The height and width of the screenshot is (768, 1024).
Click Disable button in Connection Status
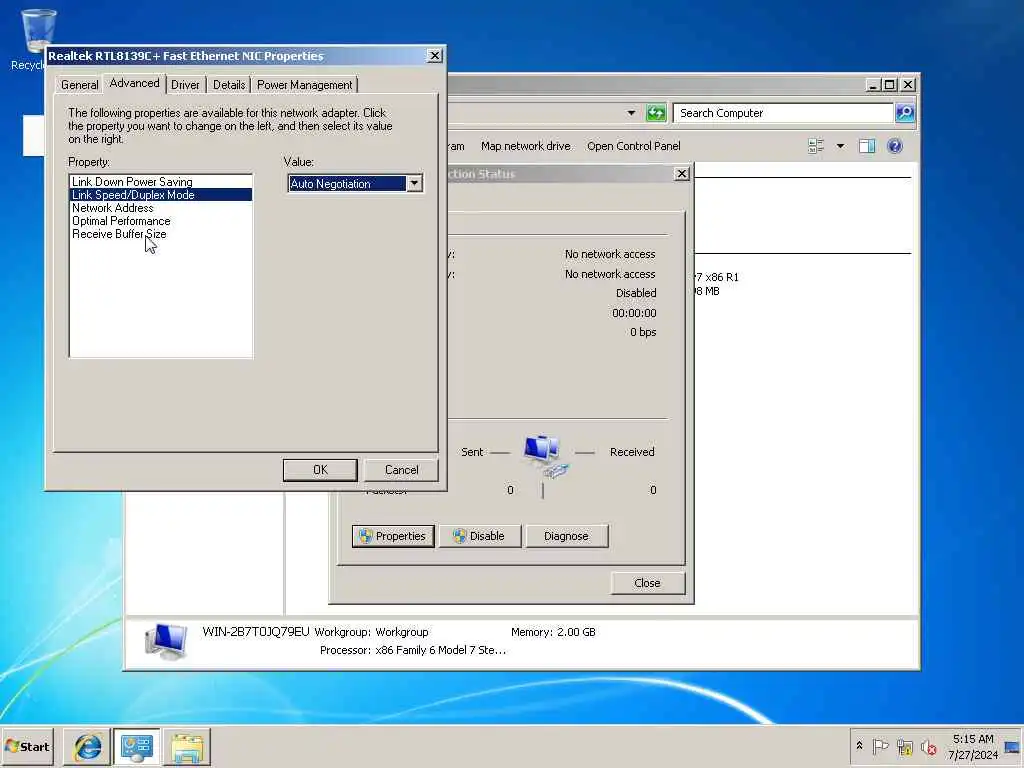click(x=479, y=536)
